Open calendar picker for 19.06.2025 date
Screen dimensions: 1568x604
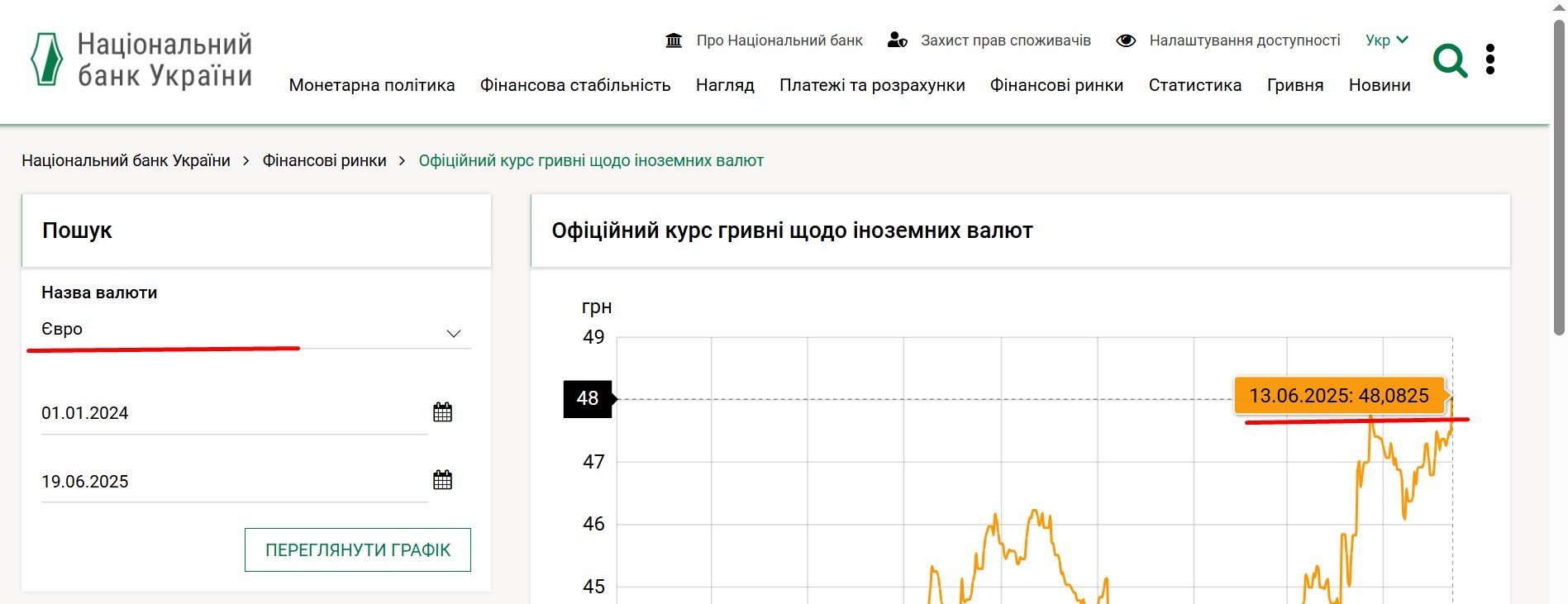[443, 480]
